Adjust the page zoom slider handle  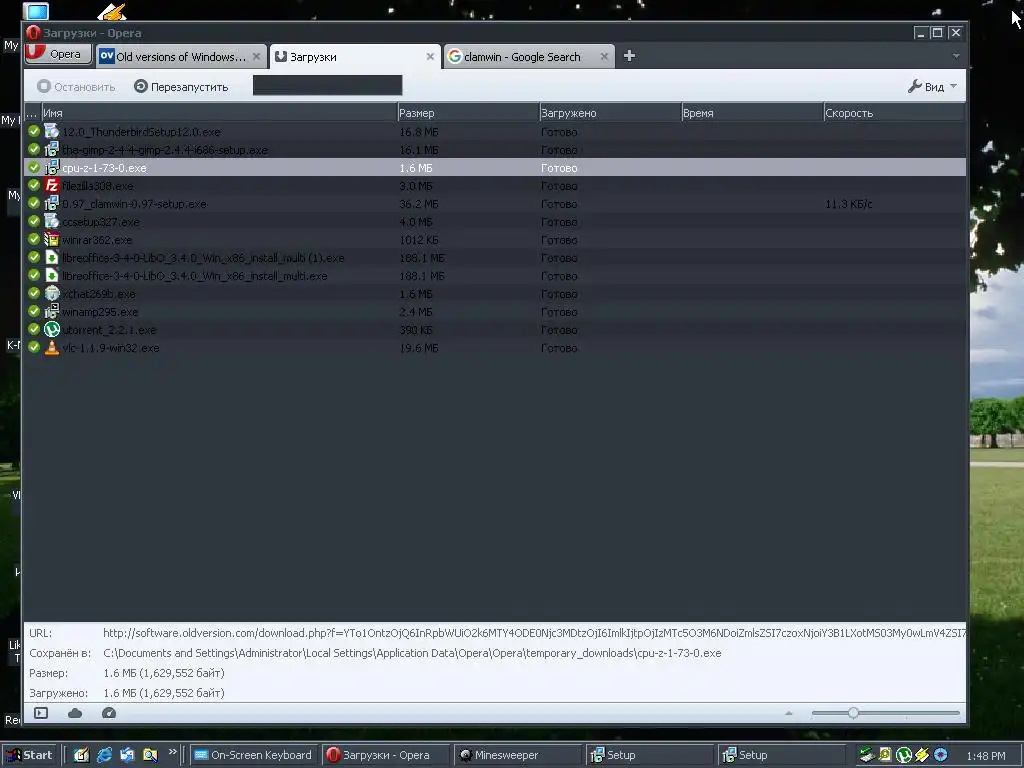[853, 713]
